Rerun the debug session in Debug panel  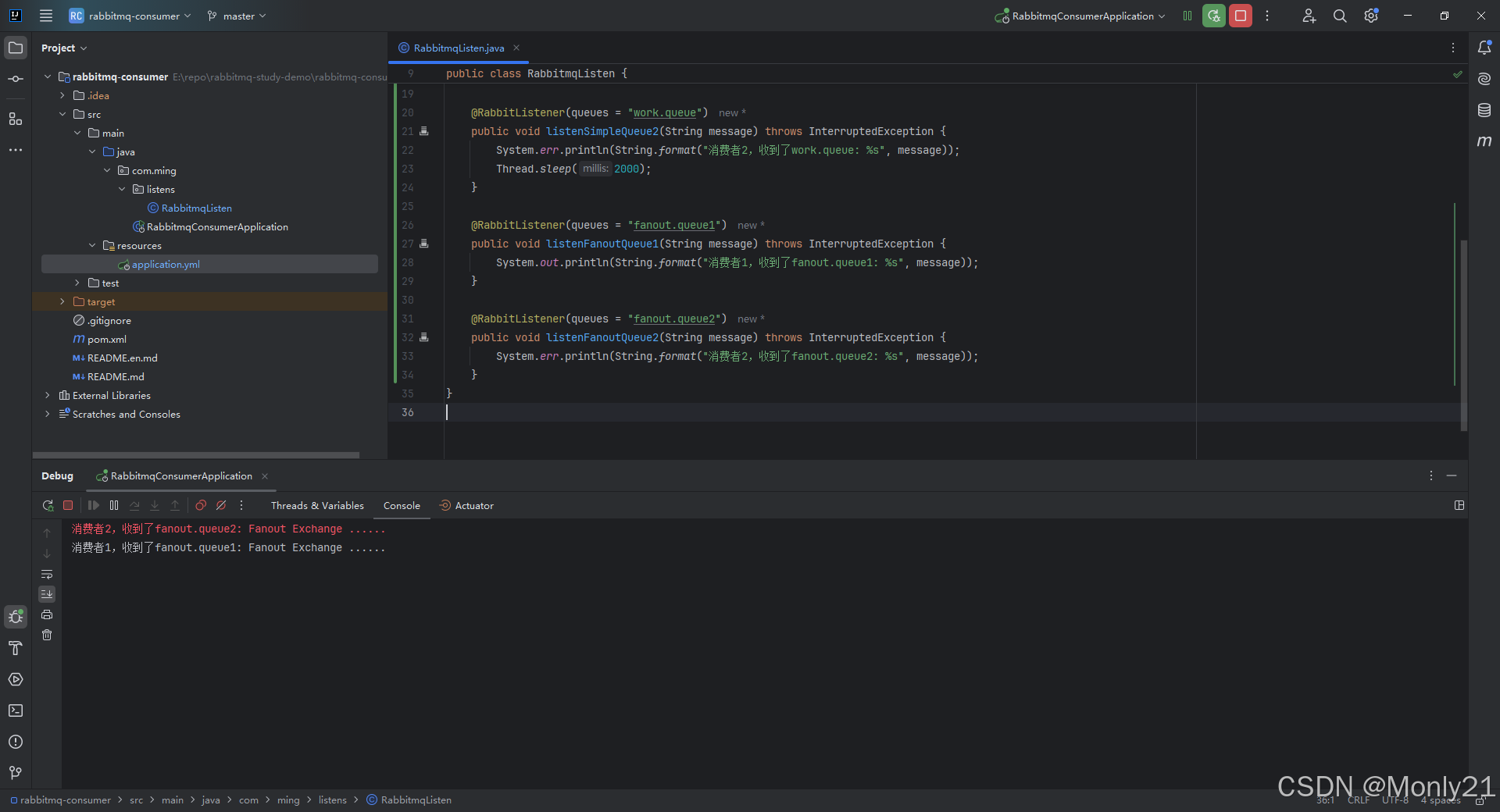pyautogui.click(x=48, y=506)
